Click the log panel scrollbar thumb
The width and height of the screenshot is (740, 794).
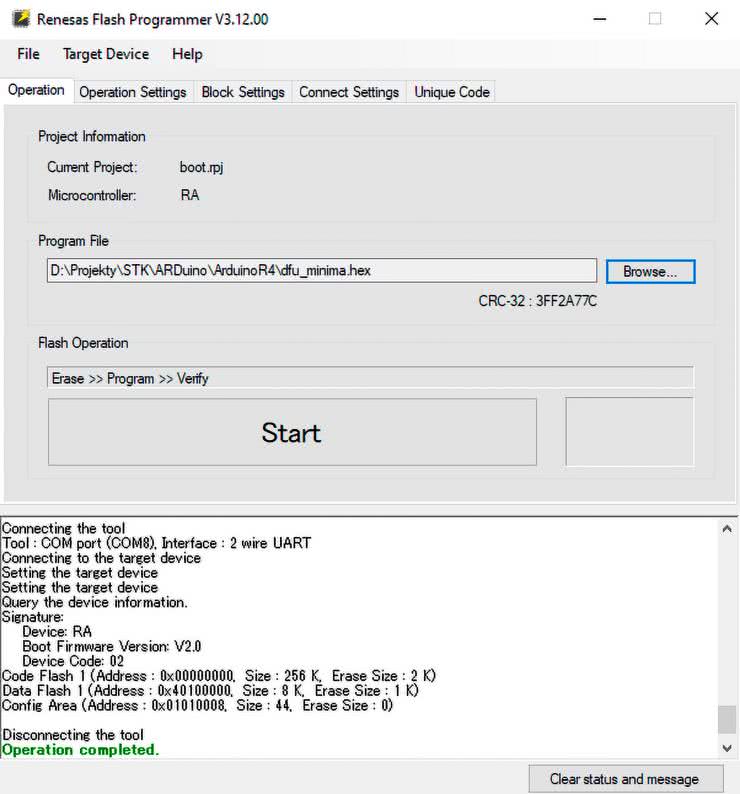pos(727,719)
